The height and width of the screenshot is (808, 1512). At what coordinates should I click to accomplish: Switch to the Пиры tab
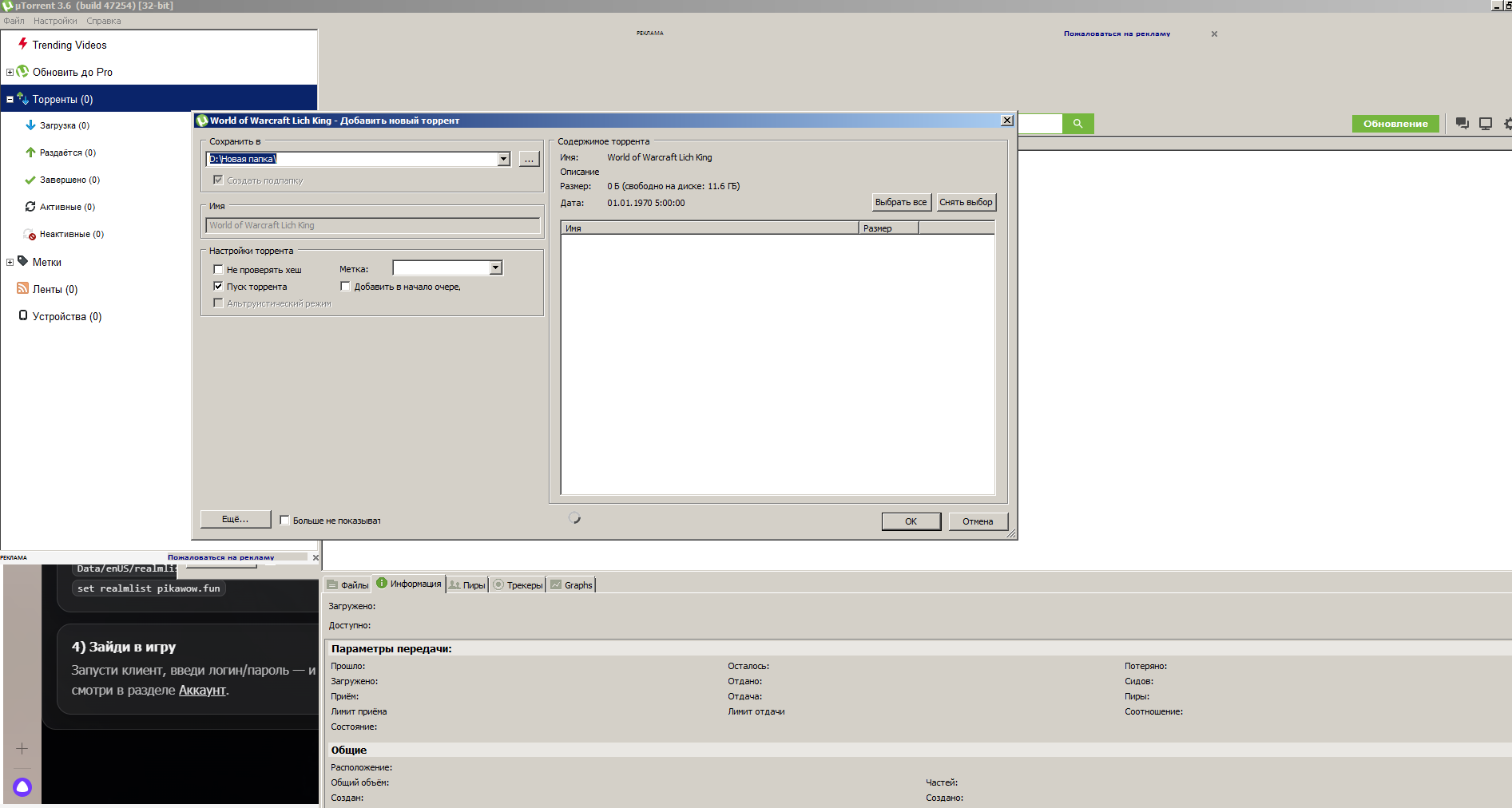[467, 585]
